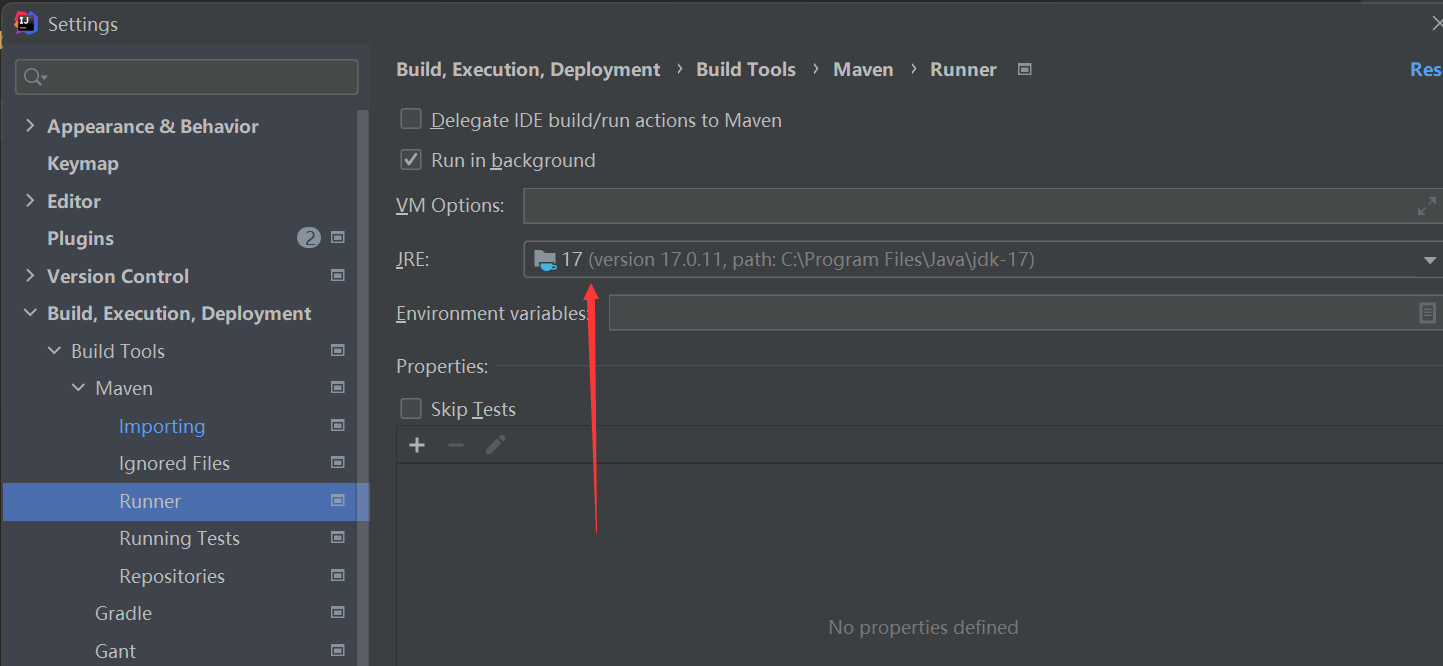Image resolution: width=1443 pixels, height=666 pixels.
Task: Open the Importing settings page
Action: coord(162,426)
